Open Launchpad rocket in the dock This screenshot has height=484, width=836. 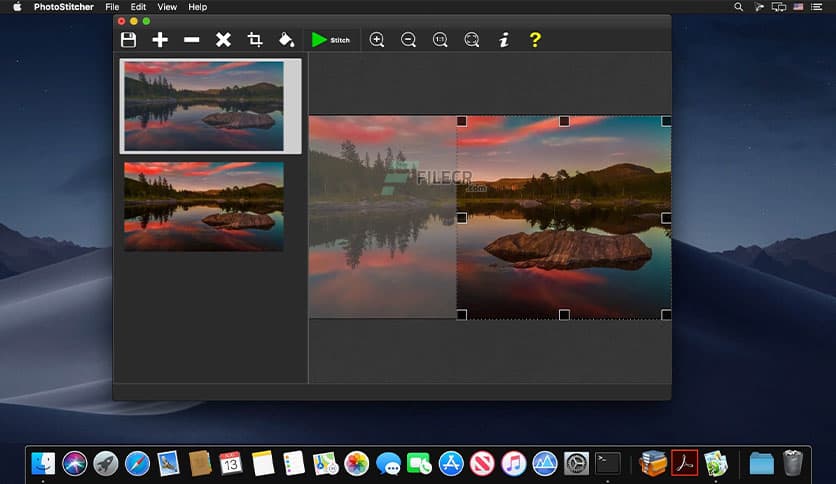(106, 463)
